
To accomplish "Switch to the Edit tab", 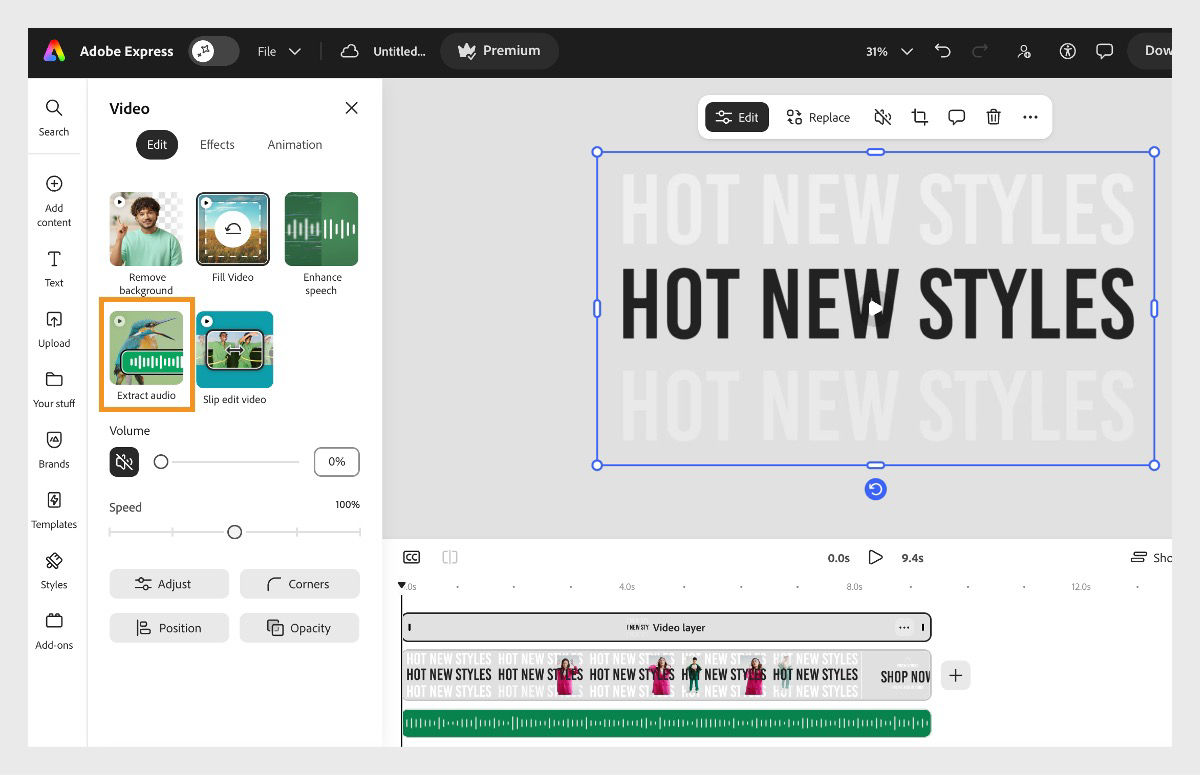I will pos(157,145).
